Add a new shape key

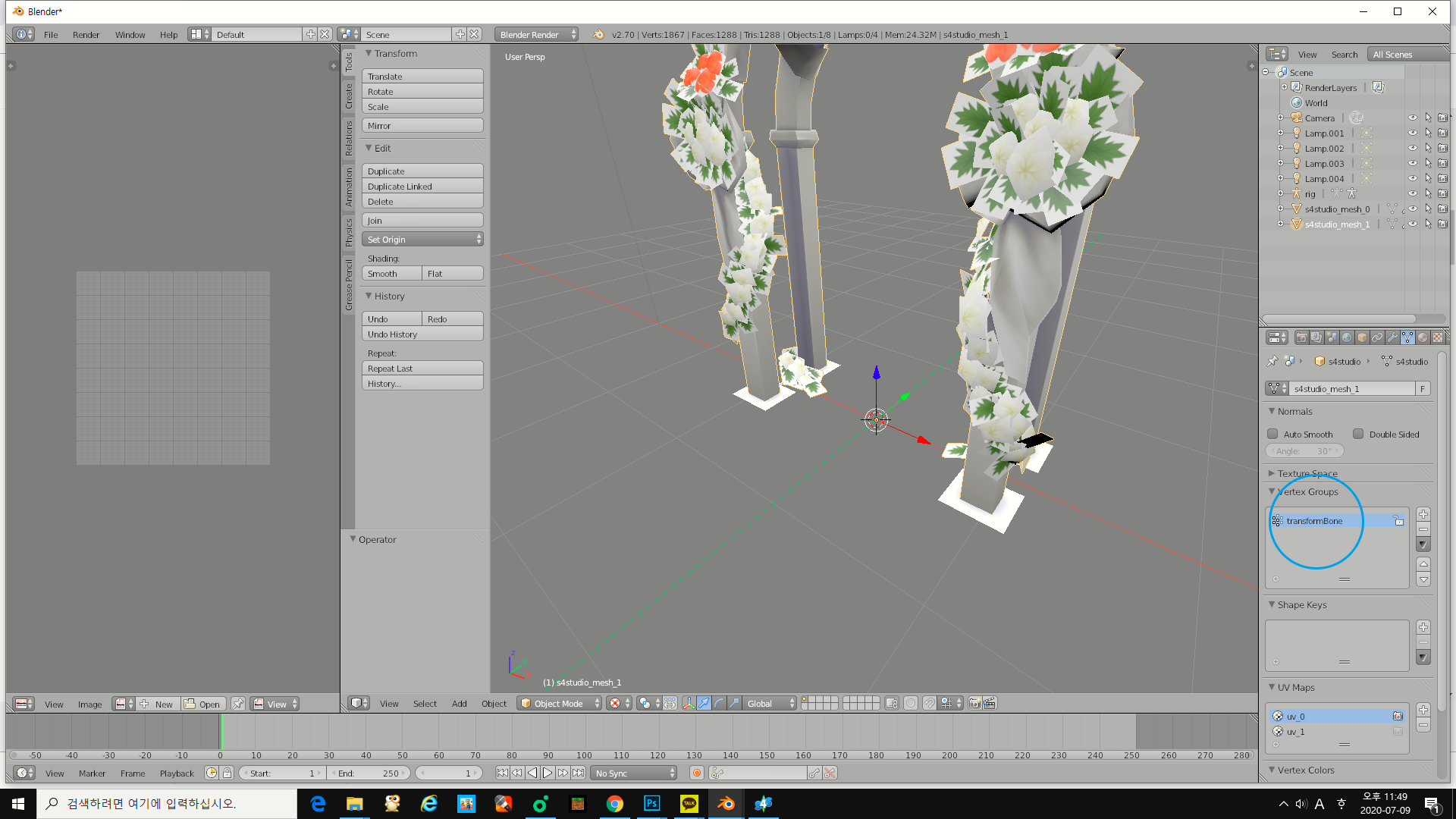pyautogui.click(x=1423, y=627)
